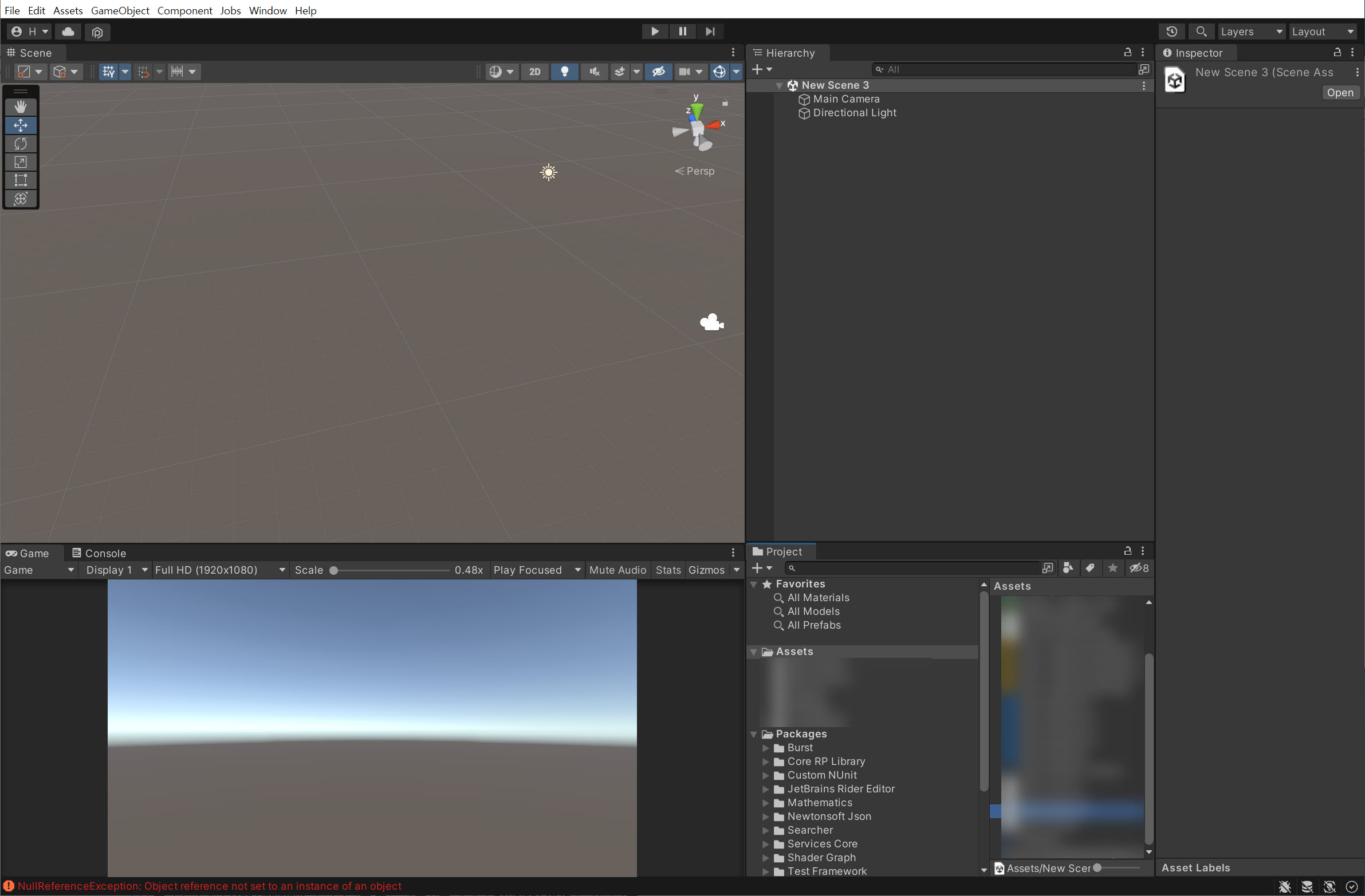Switch to the Console tab
1365x896 pixels.
99,553
